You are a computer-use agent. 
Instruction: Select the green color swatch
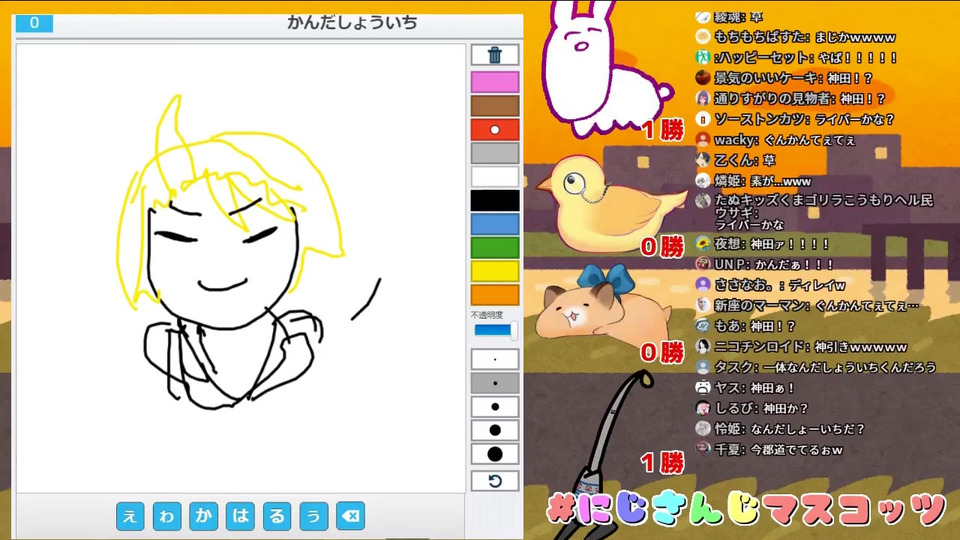coord(495,247)
